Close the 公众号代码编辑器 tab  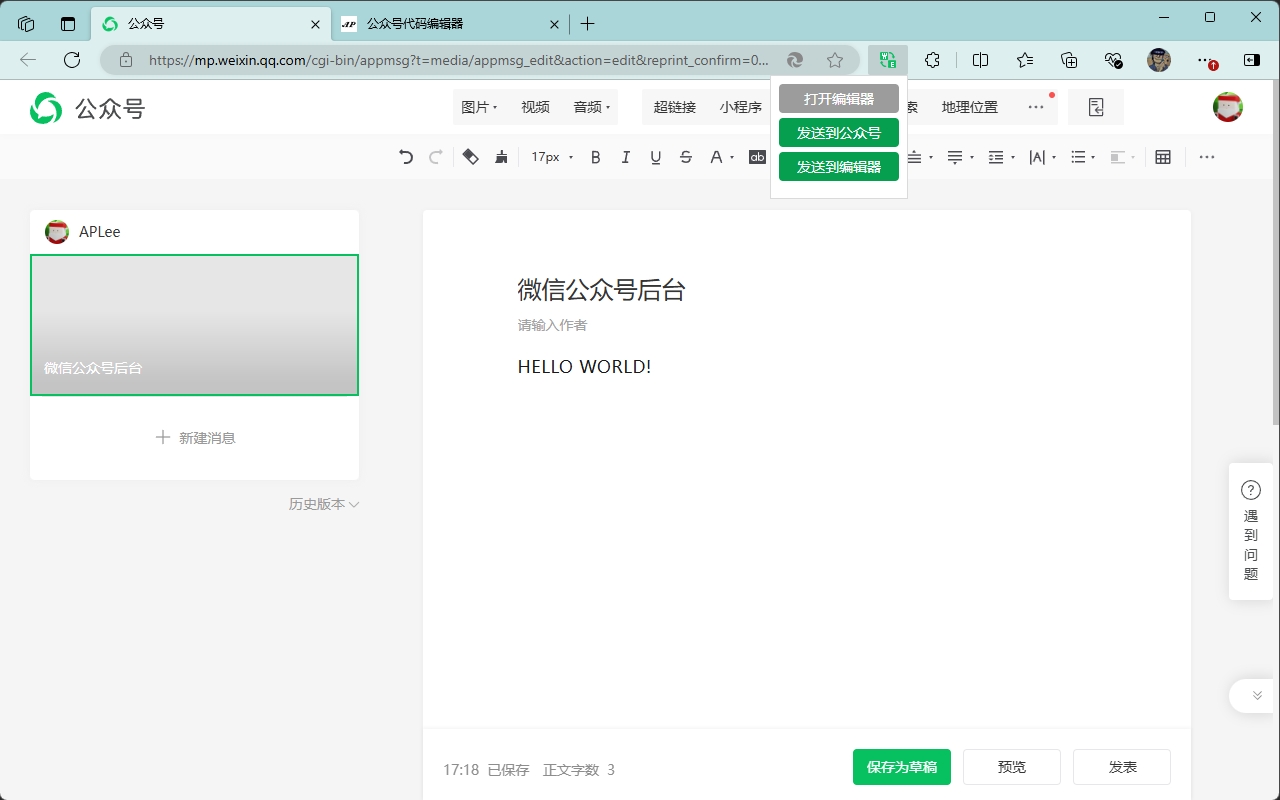point(552,23)
